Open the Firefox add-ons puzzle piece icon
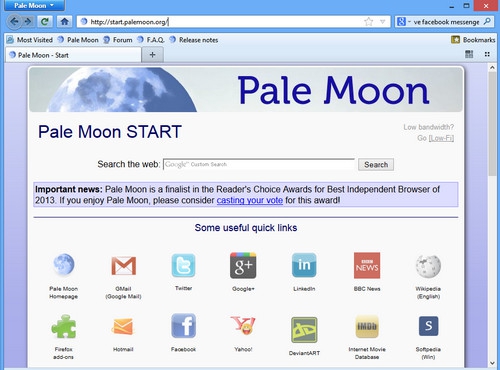 click(64, 327)
